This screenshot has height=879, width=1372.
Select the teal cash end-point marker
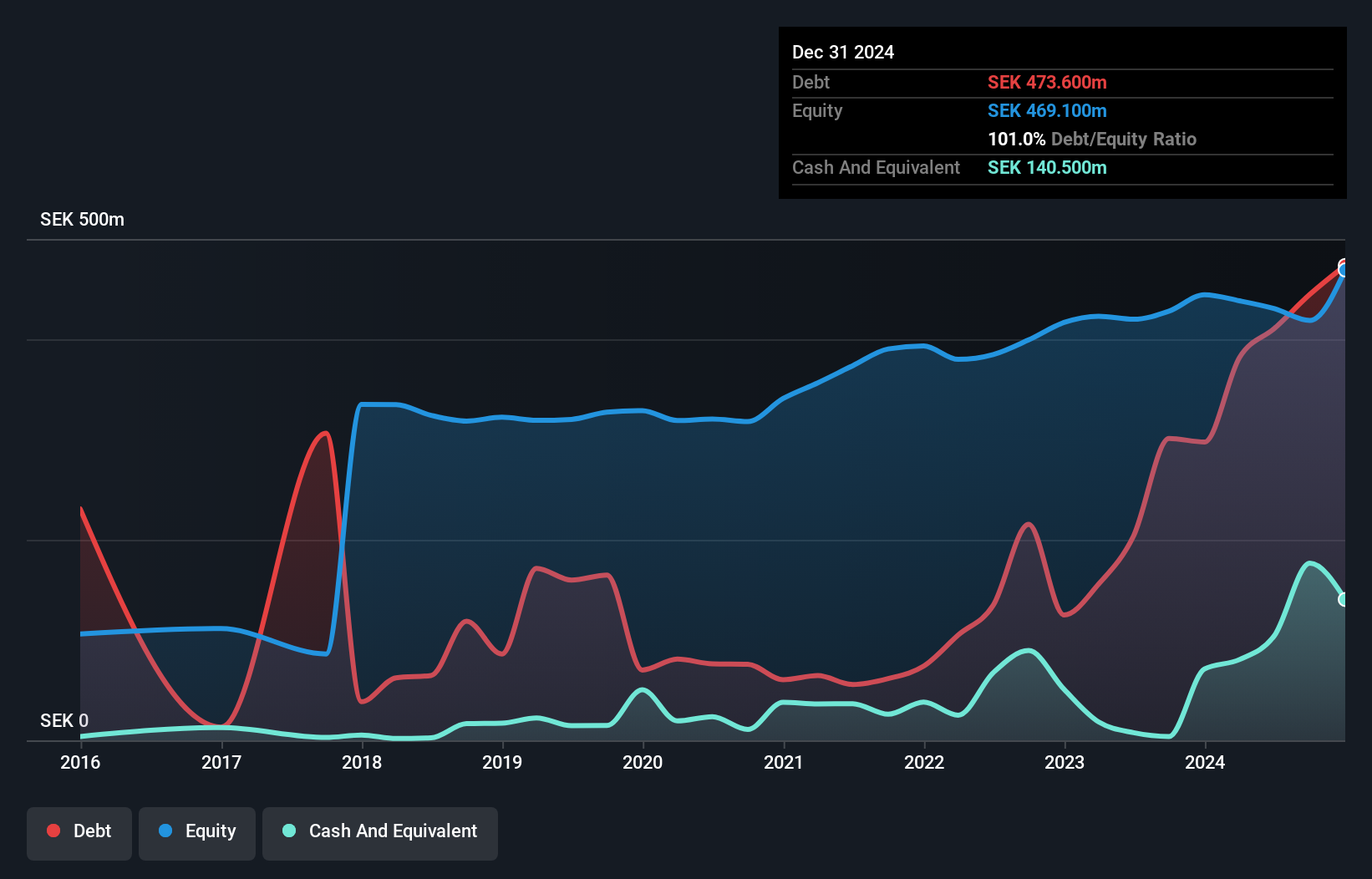click(1344, 599)
